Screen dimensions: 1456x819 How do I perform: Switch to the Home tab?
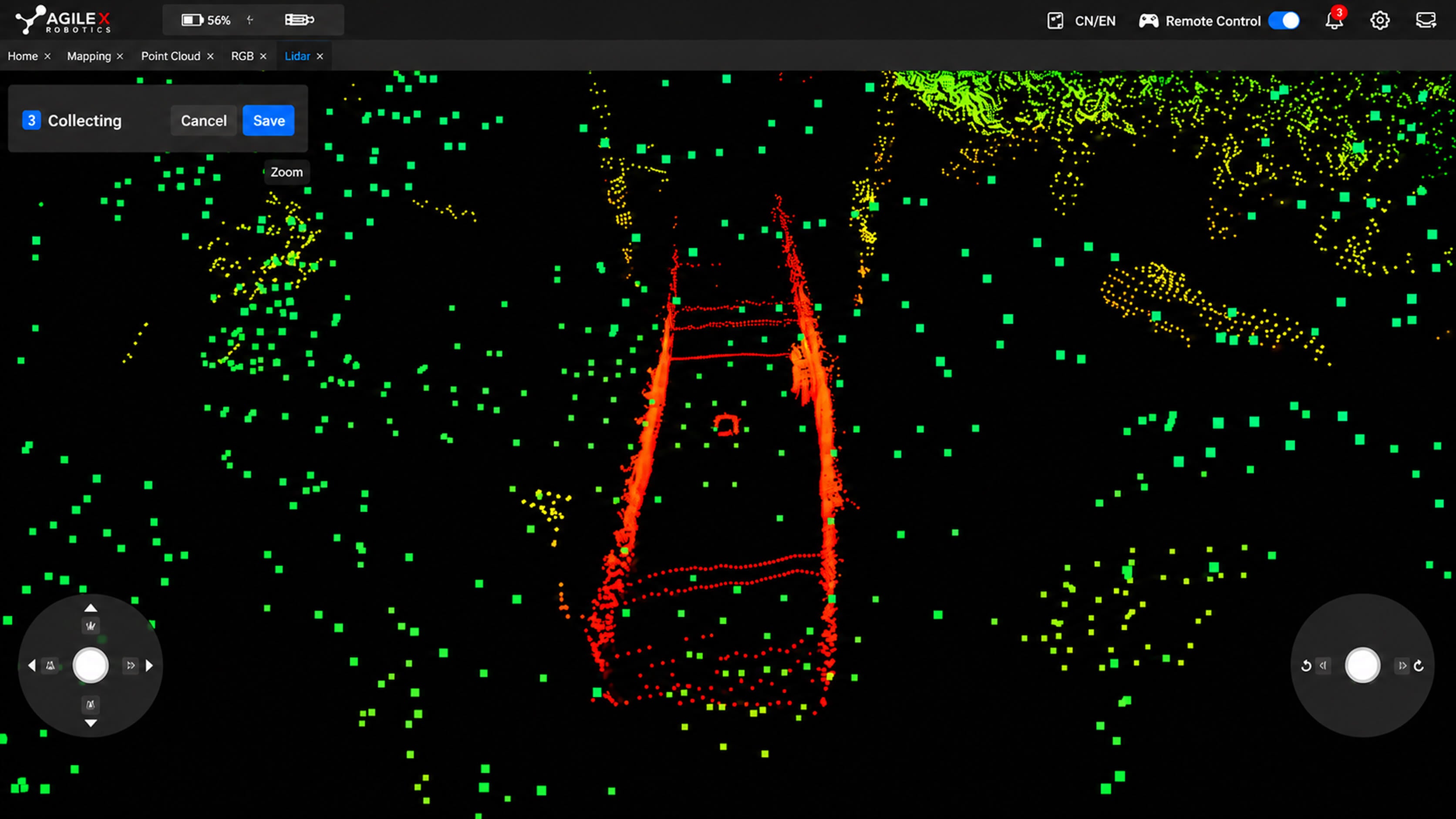[23, 56]
